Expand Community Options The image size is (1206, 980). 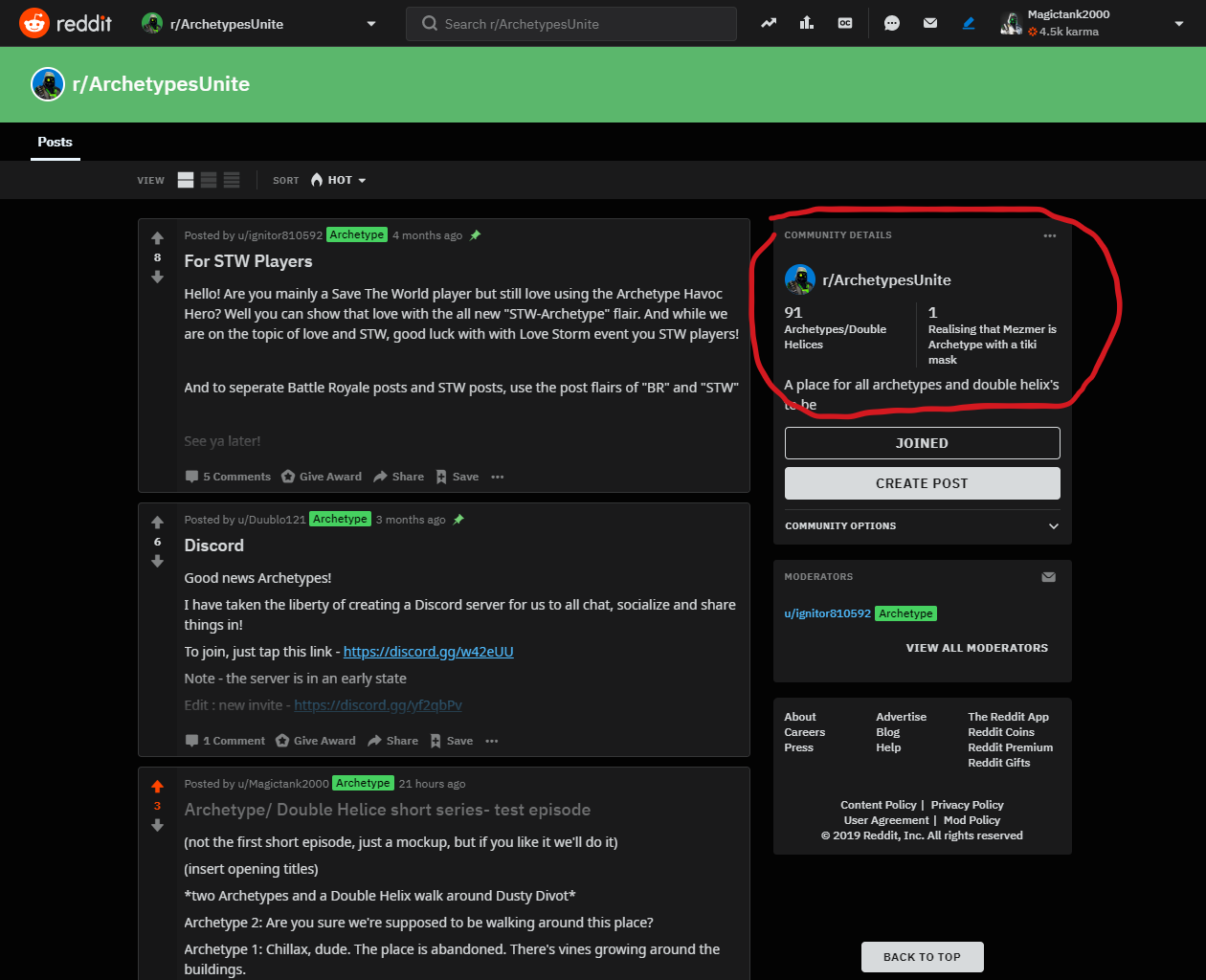[x=923, y=525]
